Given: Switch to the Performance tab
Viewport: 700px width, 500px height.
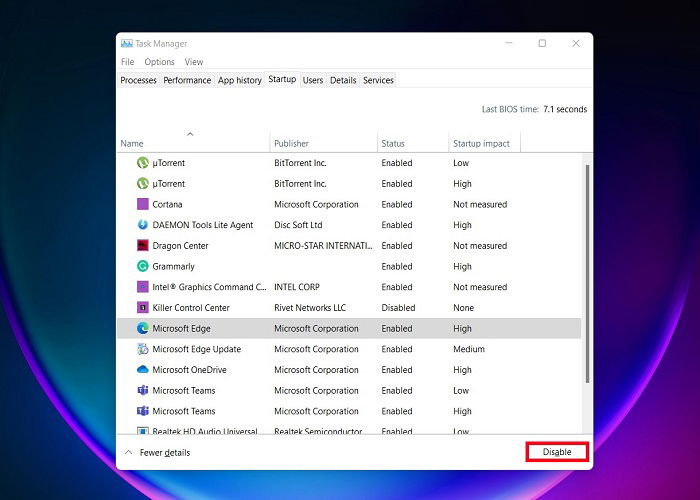Looking at the screenshot, I should [187, 80].
